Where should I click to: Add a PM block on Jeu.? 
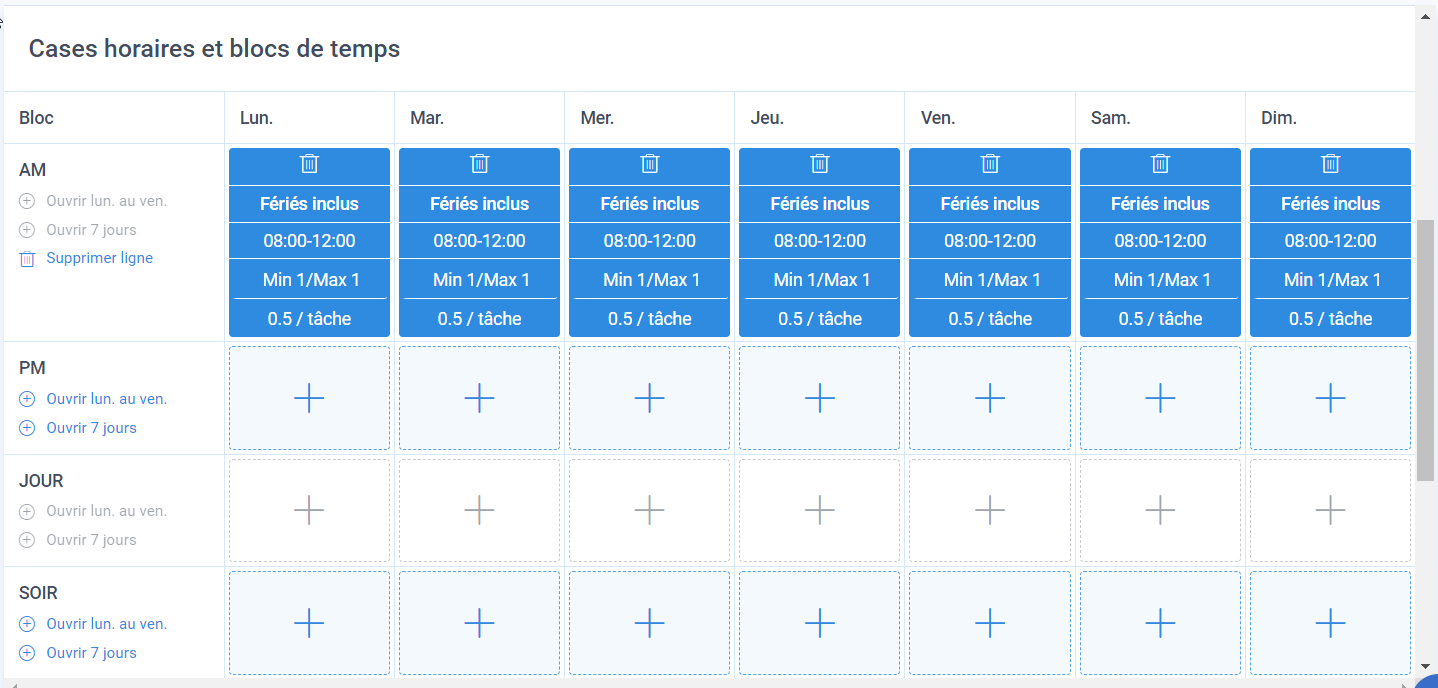(x=820, y=398)
